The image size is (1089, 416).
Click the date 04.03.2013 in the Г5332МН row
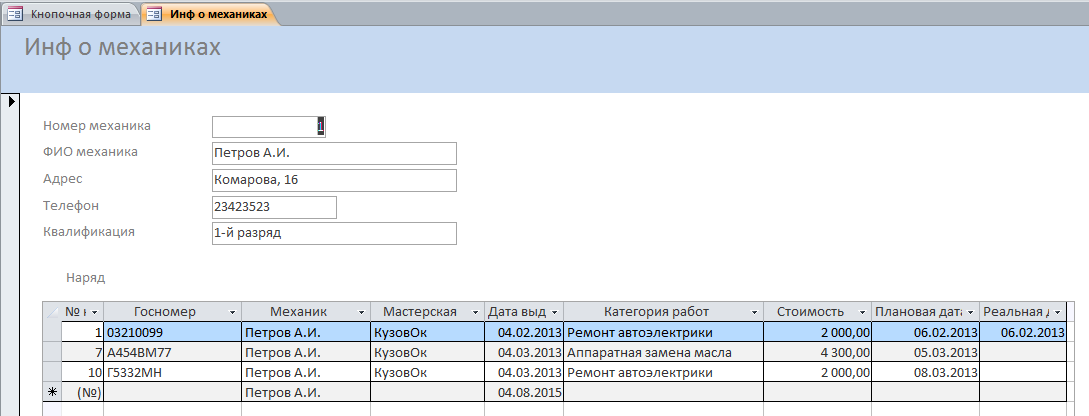[524, 372]
